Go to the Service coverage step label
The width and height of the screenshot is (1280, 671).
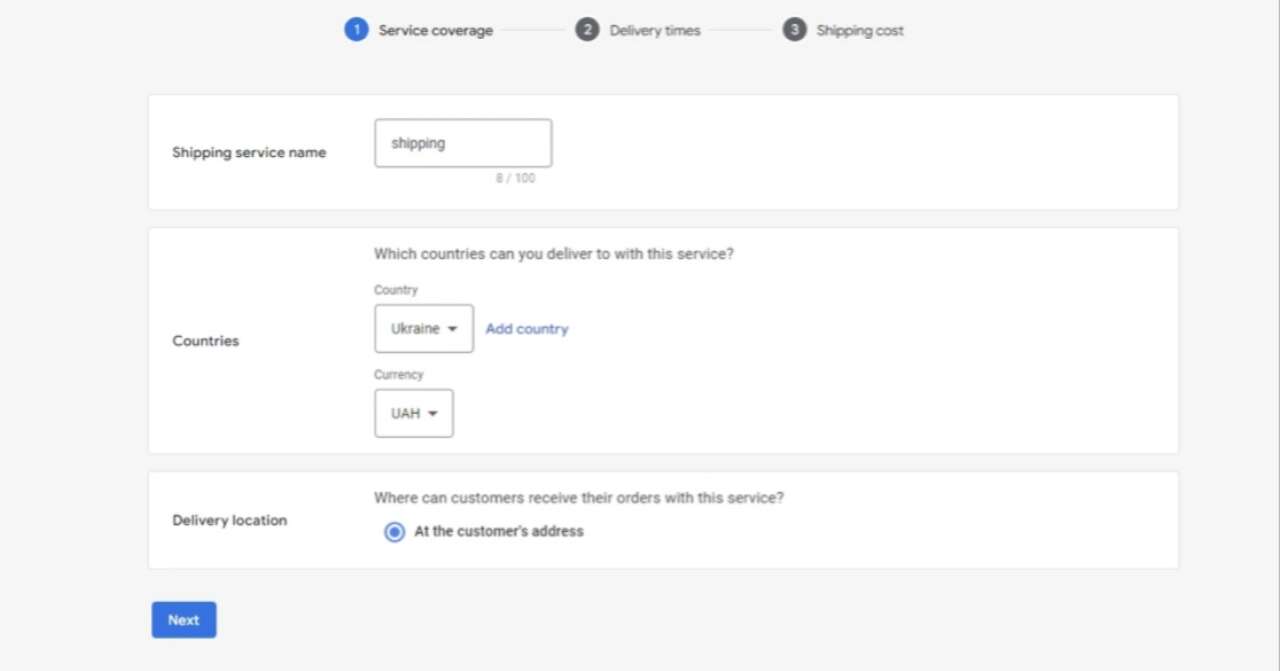pyautogui.click(x=435, y=31)
